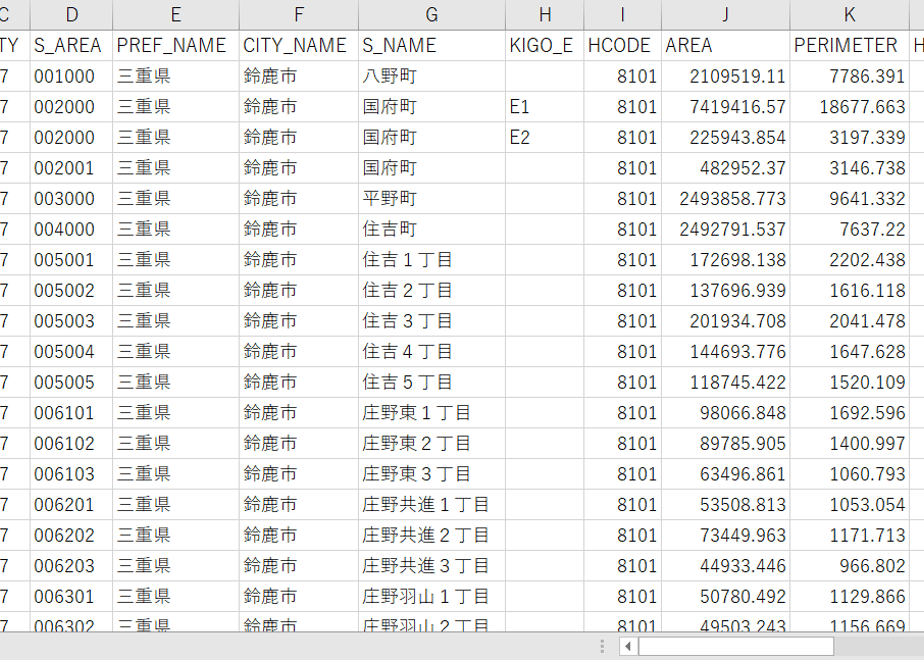Click the S_AREA cell 006201
Screen dimensions: 924x660
[x=71, y=505]
